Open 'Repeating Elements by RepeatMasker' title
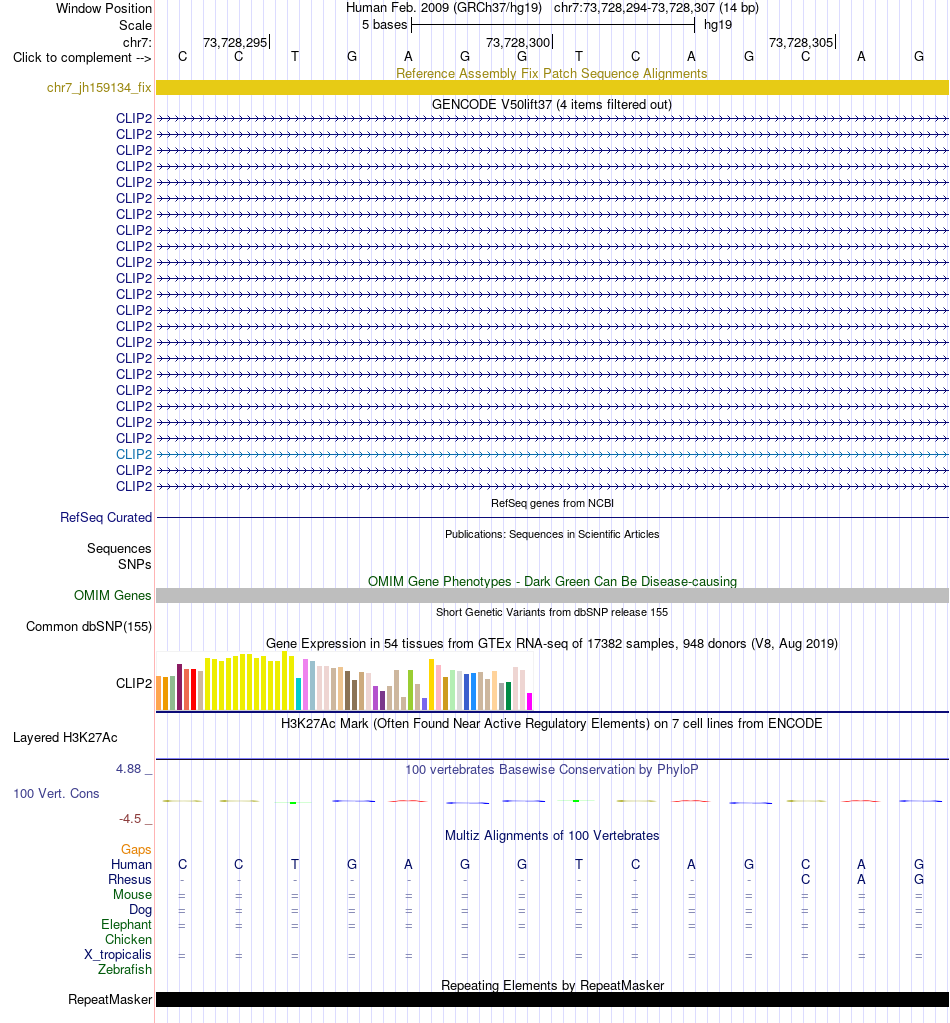Viewport: 950px width, 1023px height. tap(552, 985)
